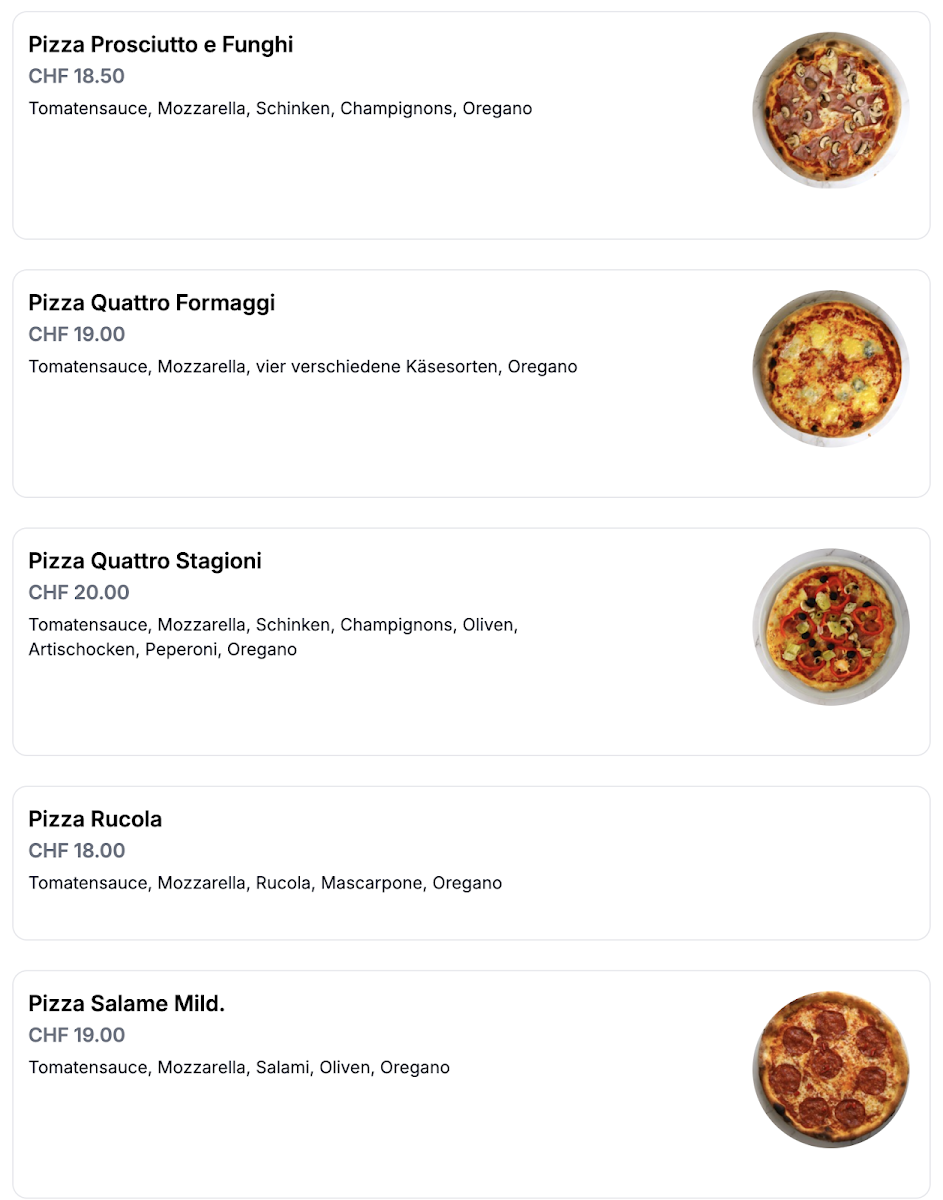Open the Pizza Prosciutto e Funghi title
Viewport: 943px width, 1200px height.
[x=160, y=45]
